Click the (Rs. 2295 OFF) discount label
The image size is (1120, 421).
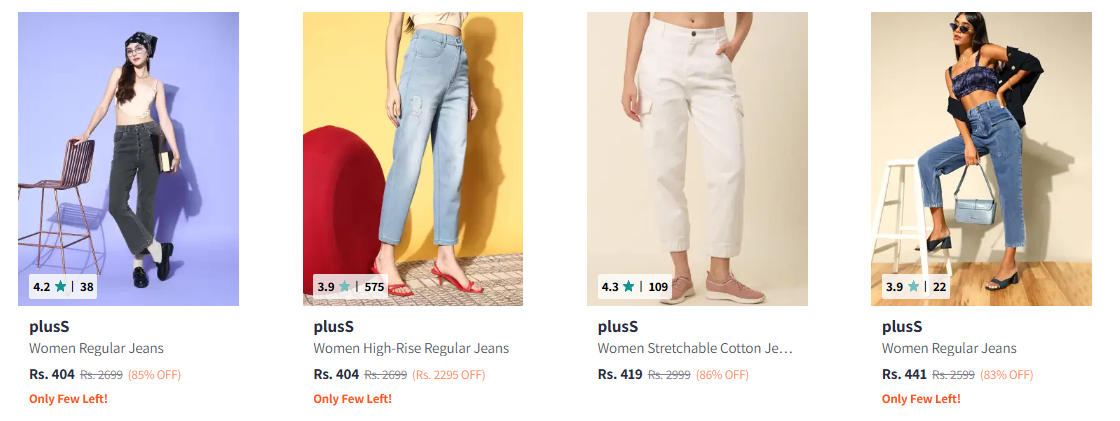(449, 376)
